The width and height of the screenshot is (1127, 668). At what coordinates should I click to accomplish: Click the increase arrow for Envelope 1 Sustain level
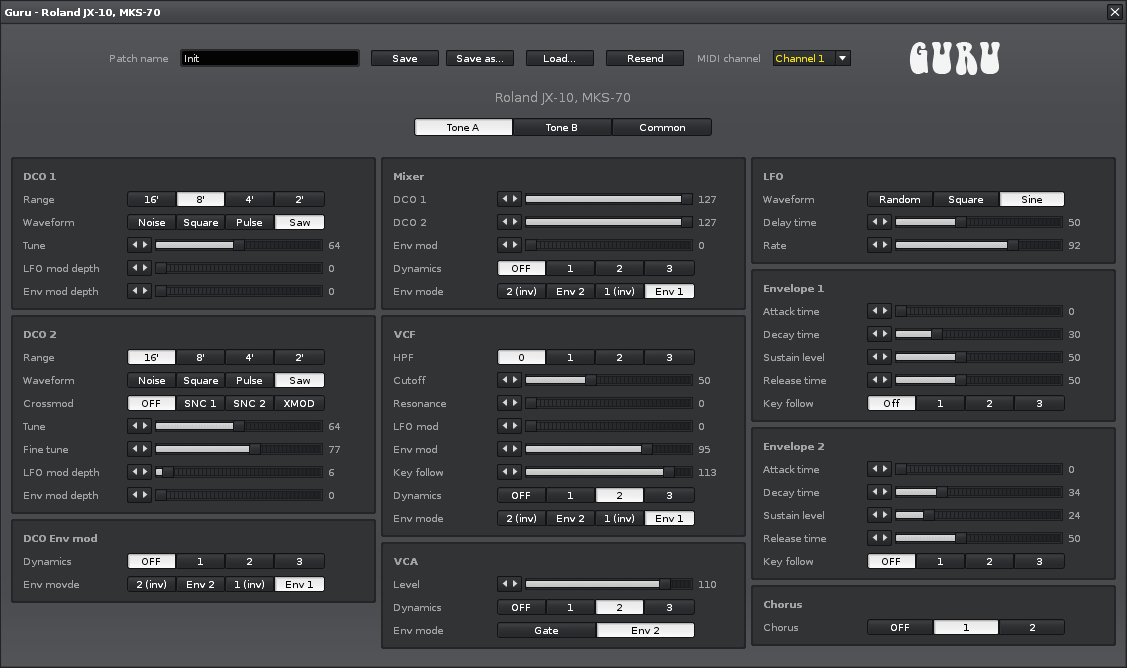point(886,357)
